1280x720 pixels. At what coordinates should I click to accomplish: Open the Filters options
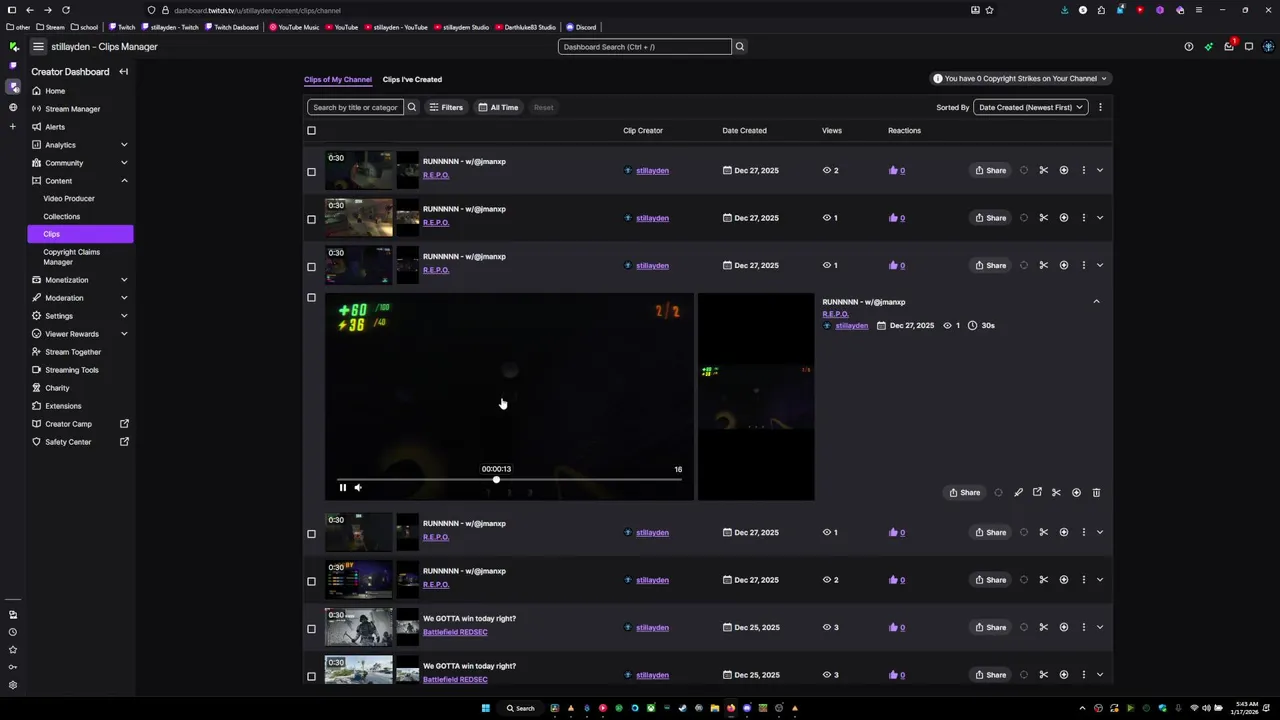click(446, 107)
